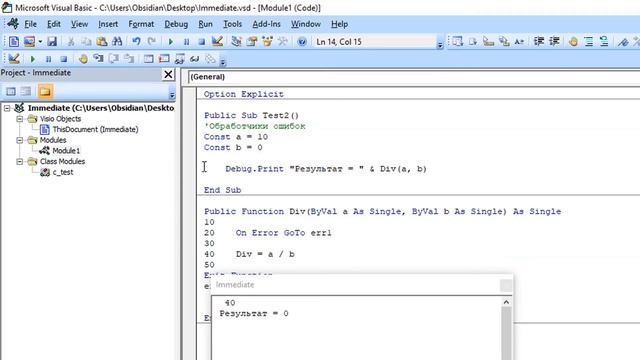Click View Code in Project panel

click(x=11, y=91)
